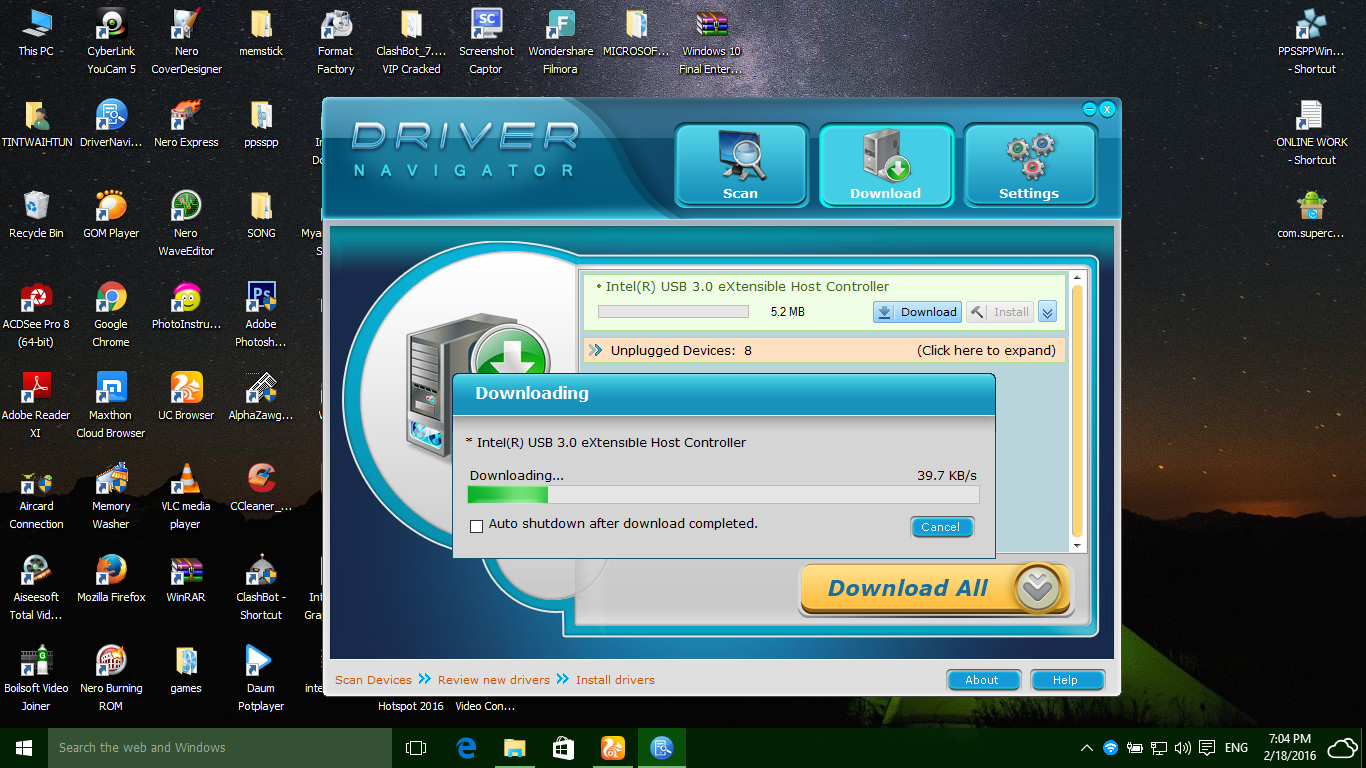Open Nero CoverDesigner shortcut

click(187, 41)
